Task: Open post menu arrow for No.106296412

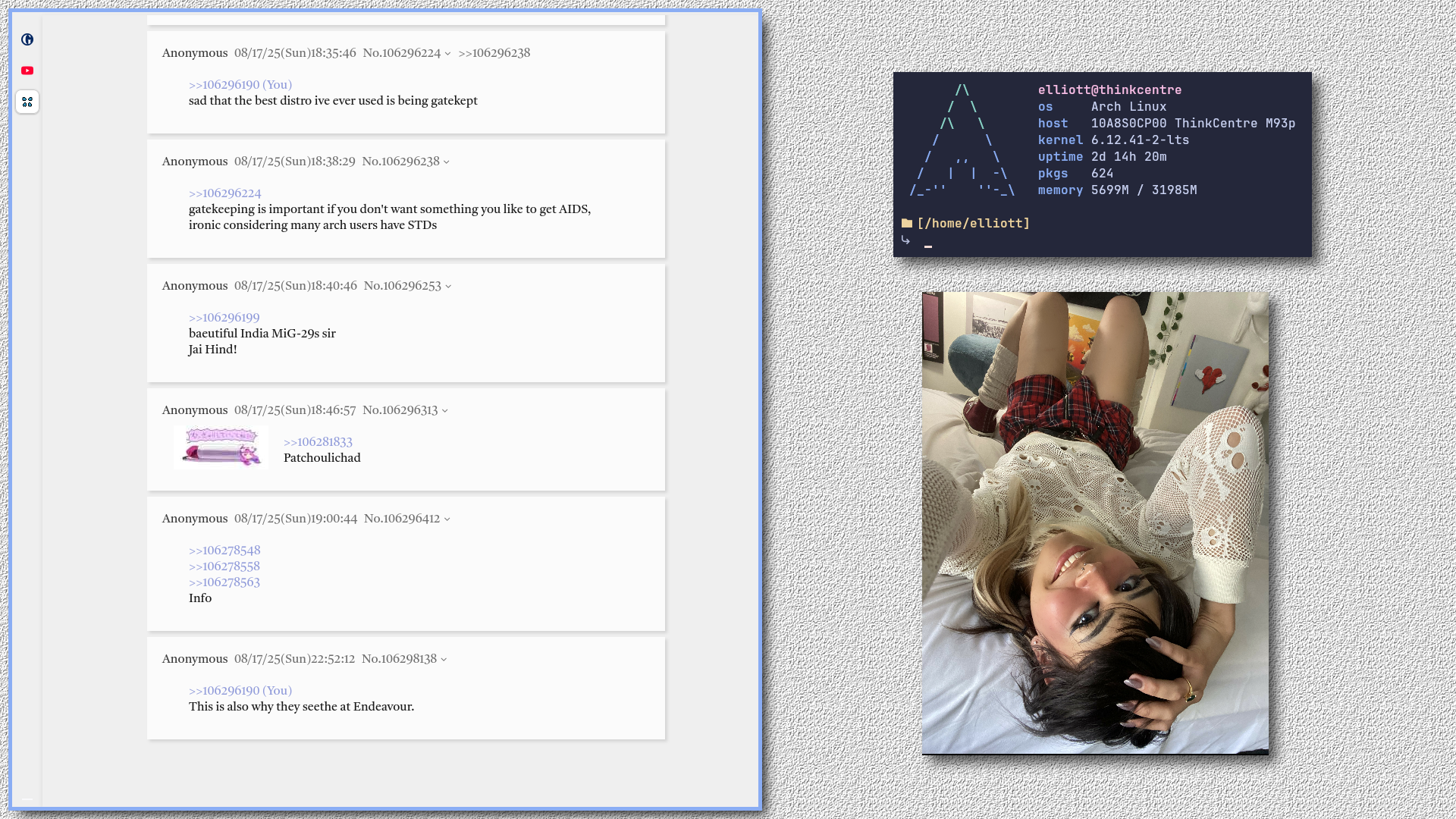Action: tap(447, 519)
